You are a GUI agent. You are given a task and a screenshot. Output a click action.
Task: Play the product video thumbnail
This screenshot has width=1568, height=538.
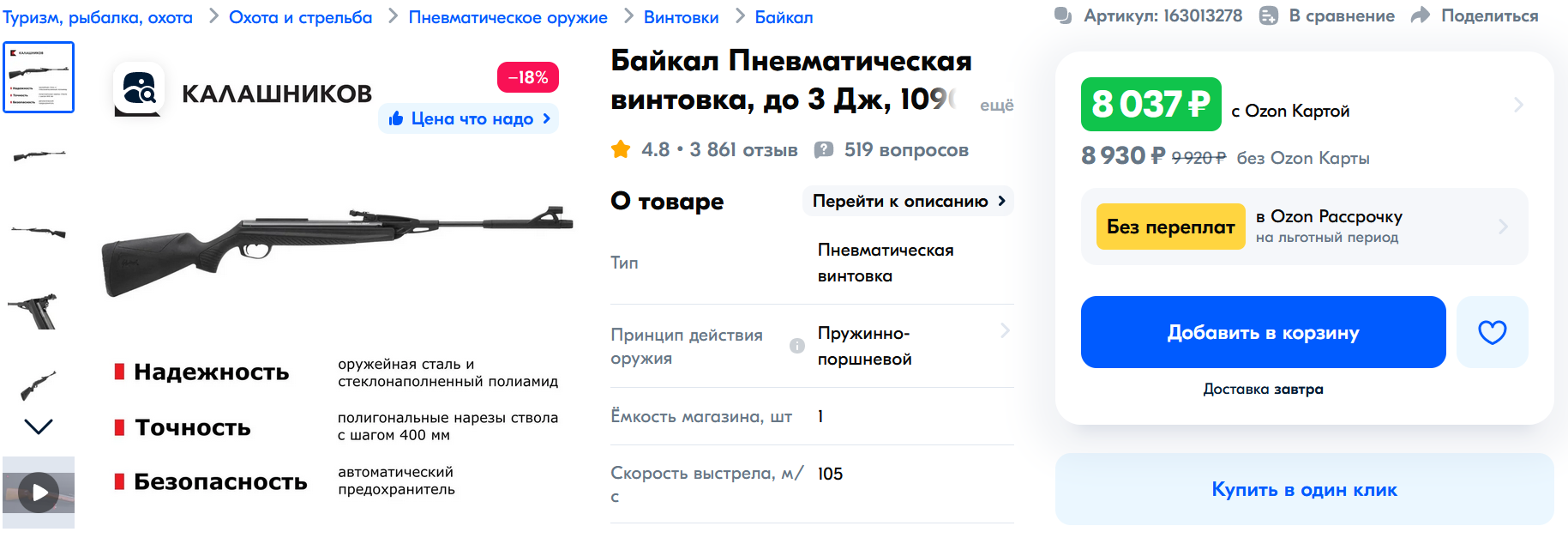tap(39, 493)
